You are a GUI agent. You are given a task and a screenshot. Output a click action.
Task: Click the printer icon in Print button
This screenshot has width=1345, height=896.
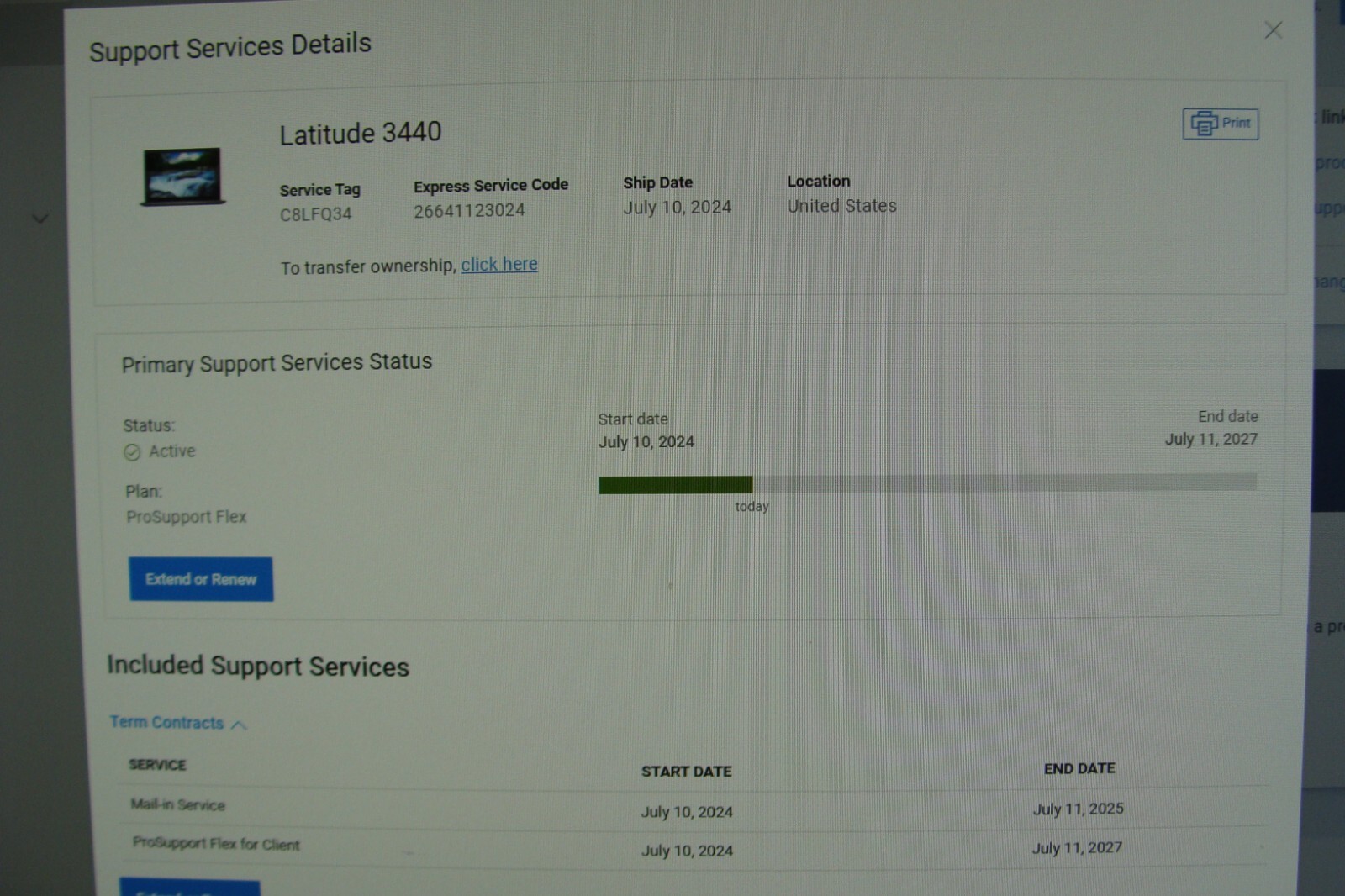[1204, 124]
